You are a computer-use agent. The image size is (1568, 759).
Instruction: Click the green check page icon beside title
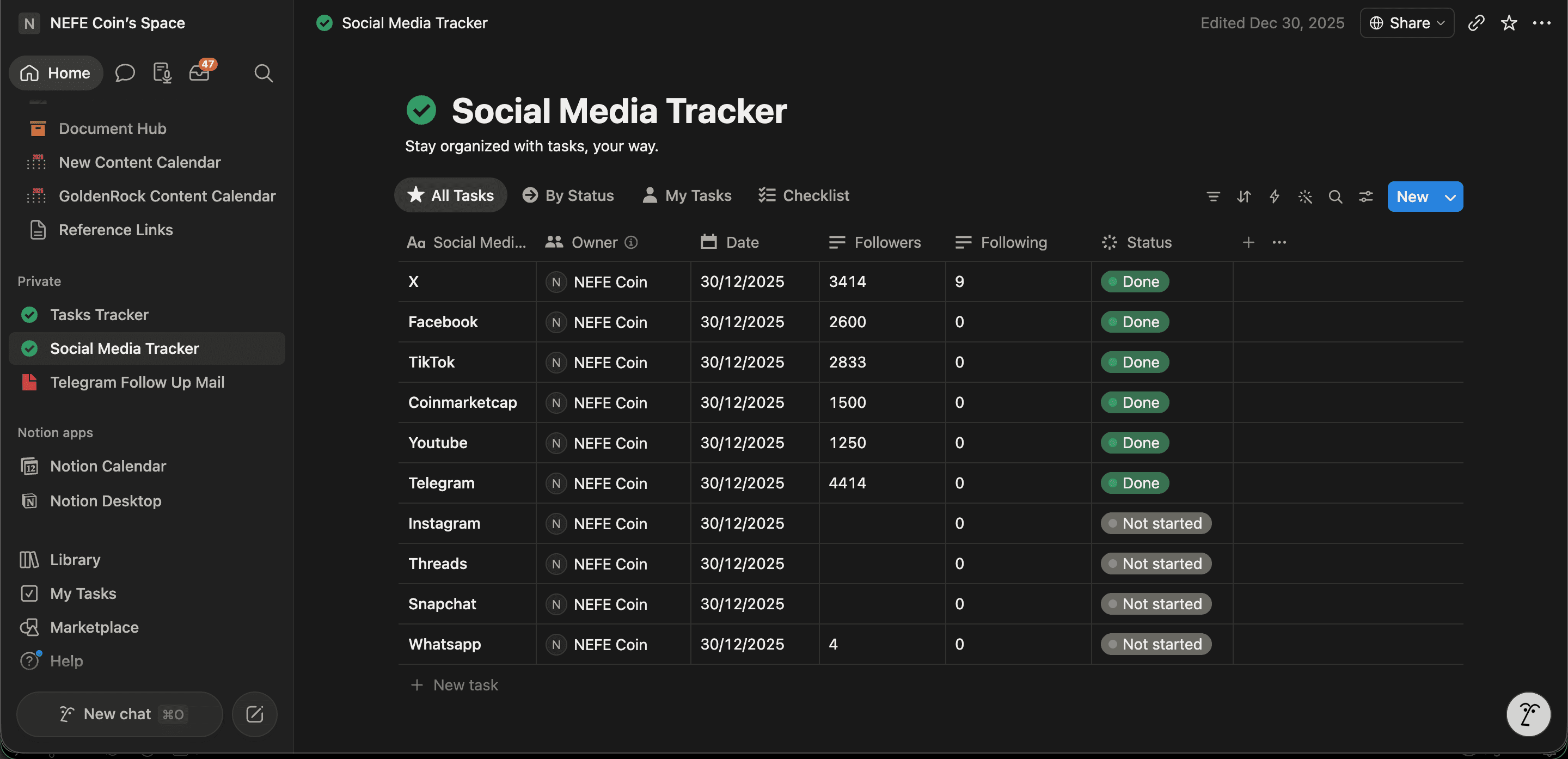tap(421, 110)
